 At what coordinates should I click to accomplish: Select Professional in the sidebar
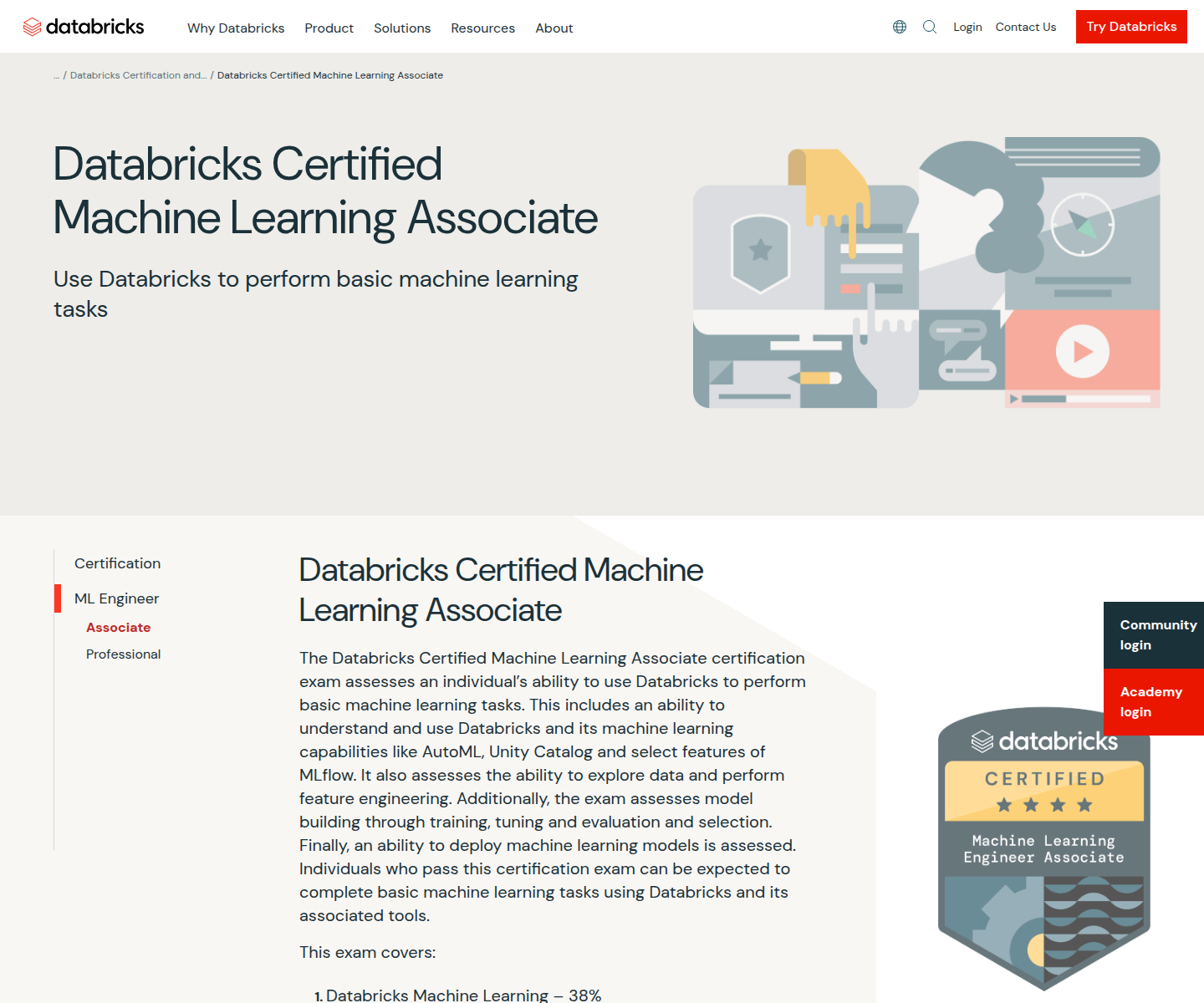[x=123, y=654]
